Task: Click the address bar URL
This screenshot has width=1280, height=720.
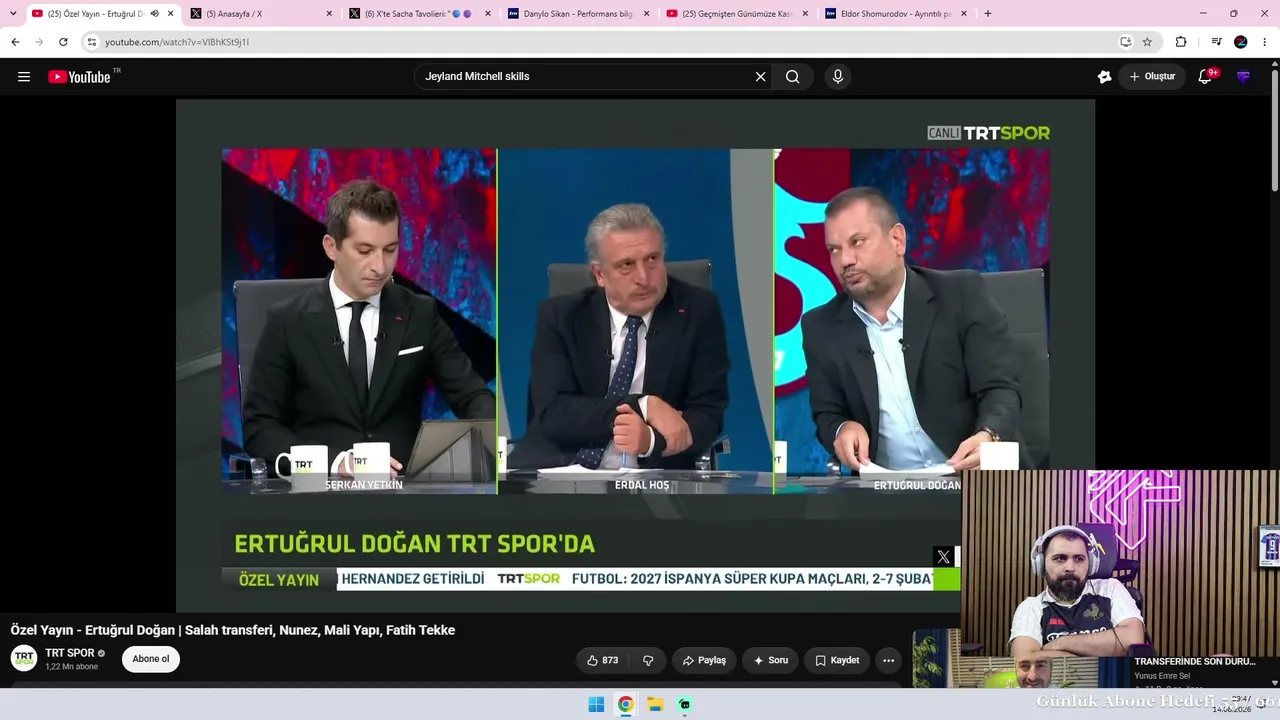Action: [177, 42]
